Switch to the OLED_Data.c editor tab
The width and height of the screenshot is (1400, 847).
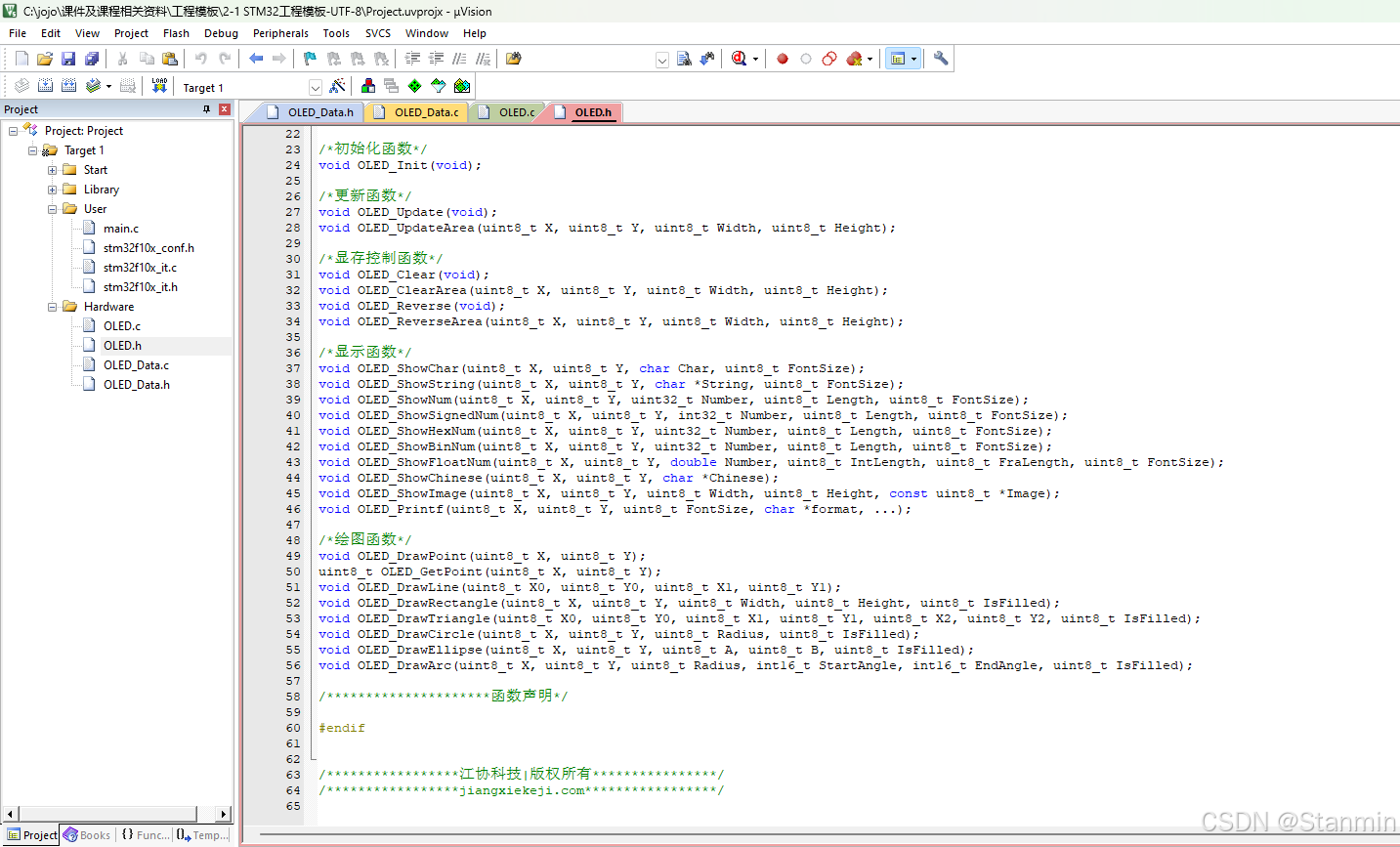pyautogui.click(x=416, y=112)
